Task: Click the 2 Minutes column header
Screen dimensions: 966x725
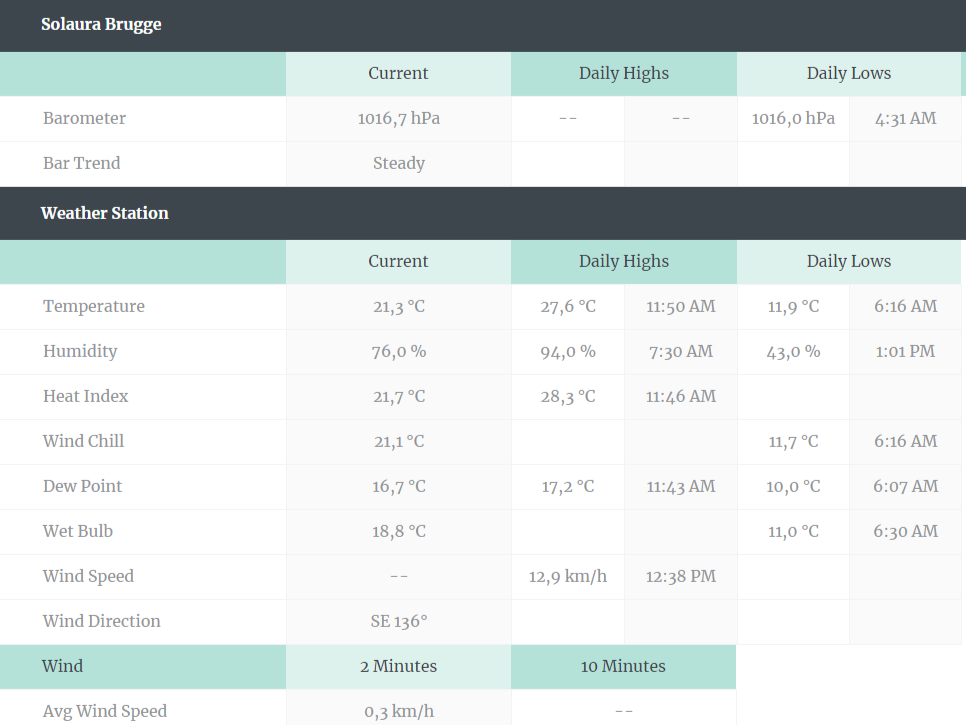Action: (x=399, y=666)
